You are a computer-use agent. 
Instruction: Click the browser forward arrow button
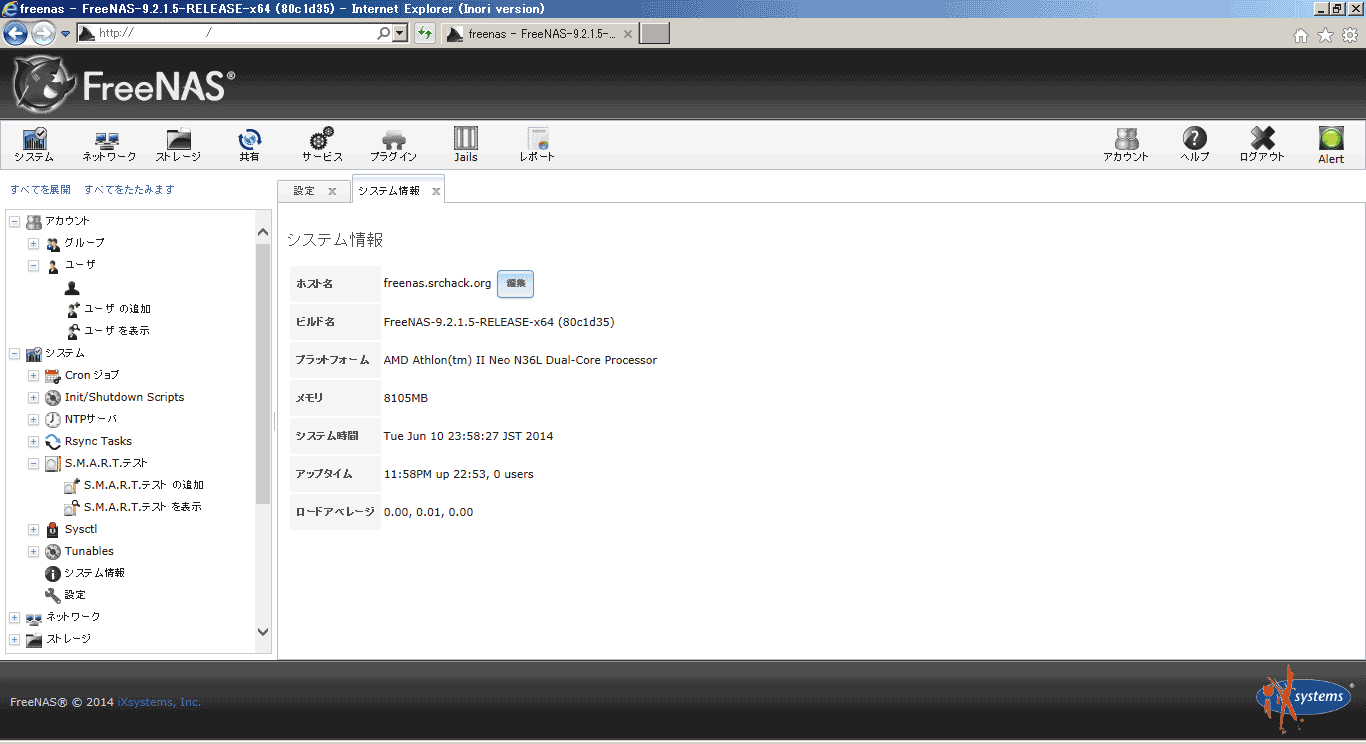43,33
